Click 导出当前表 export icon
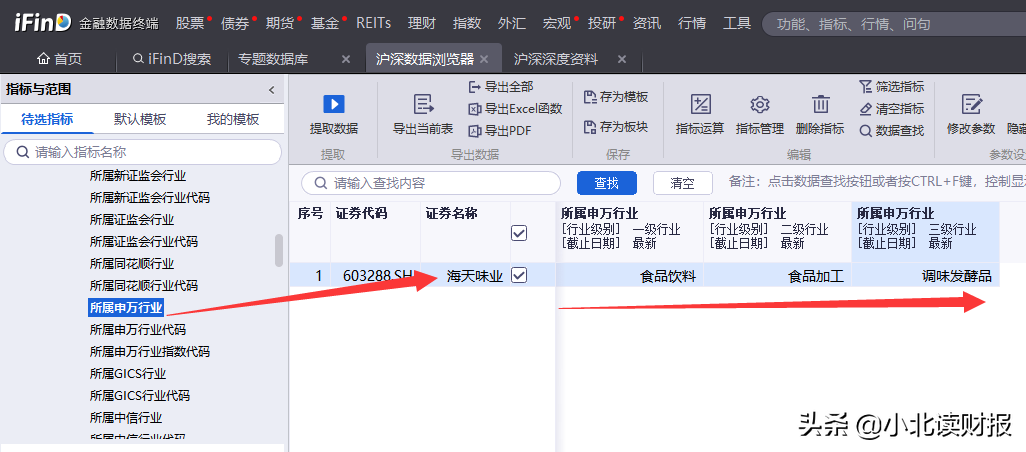Image resolution: width=1026 pixels, height=452 pixels. (423, 104)
